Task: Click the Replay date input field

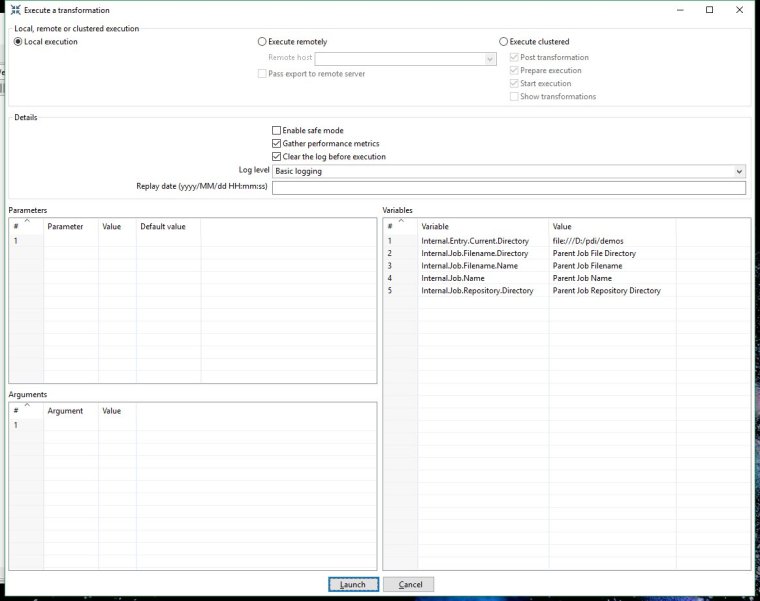Action: (508, 188)
